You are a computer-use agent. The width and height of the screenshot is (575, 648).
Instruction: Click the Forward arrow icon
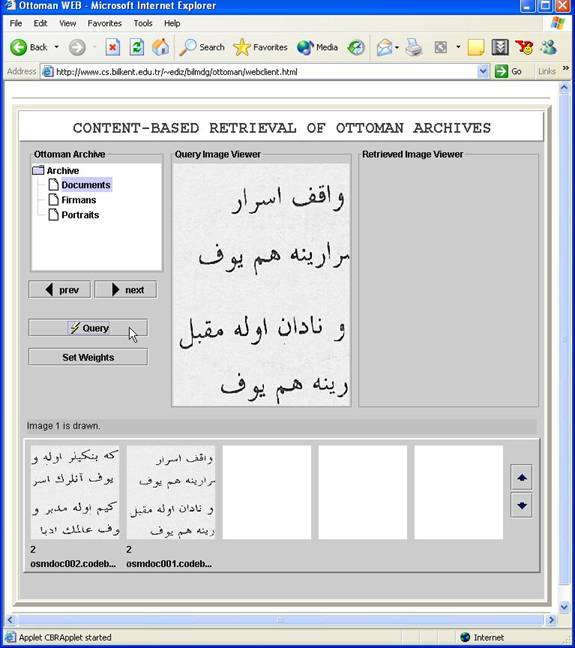(x=77, y=47)
